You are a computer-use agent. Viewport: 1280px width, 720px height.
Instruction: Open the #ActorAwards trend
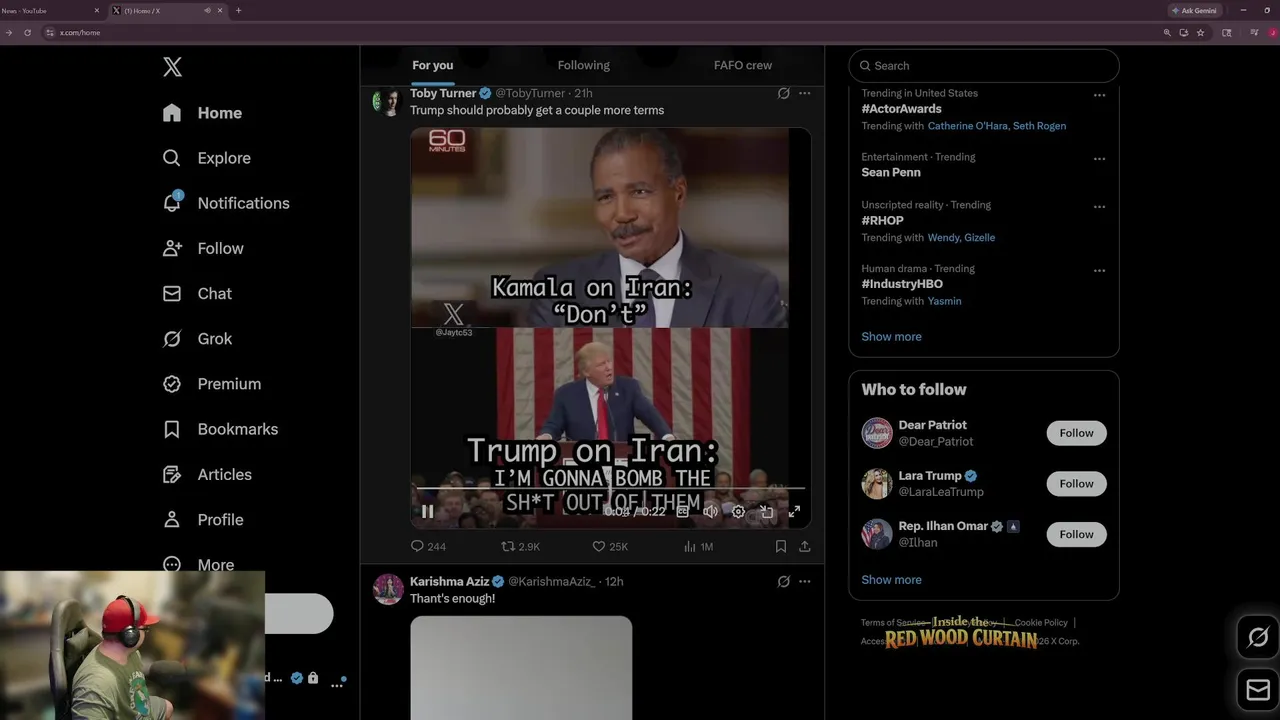[902, 109]
